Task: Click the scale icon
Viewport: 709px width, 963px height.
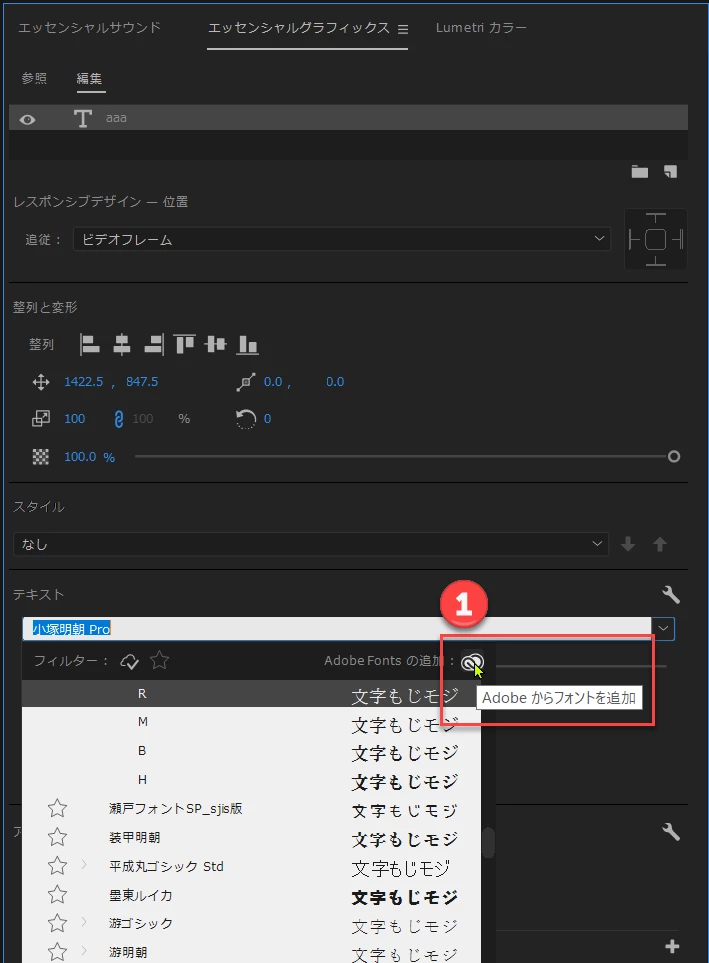Action: [41, 419]
